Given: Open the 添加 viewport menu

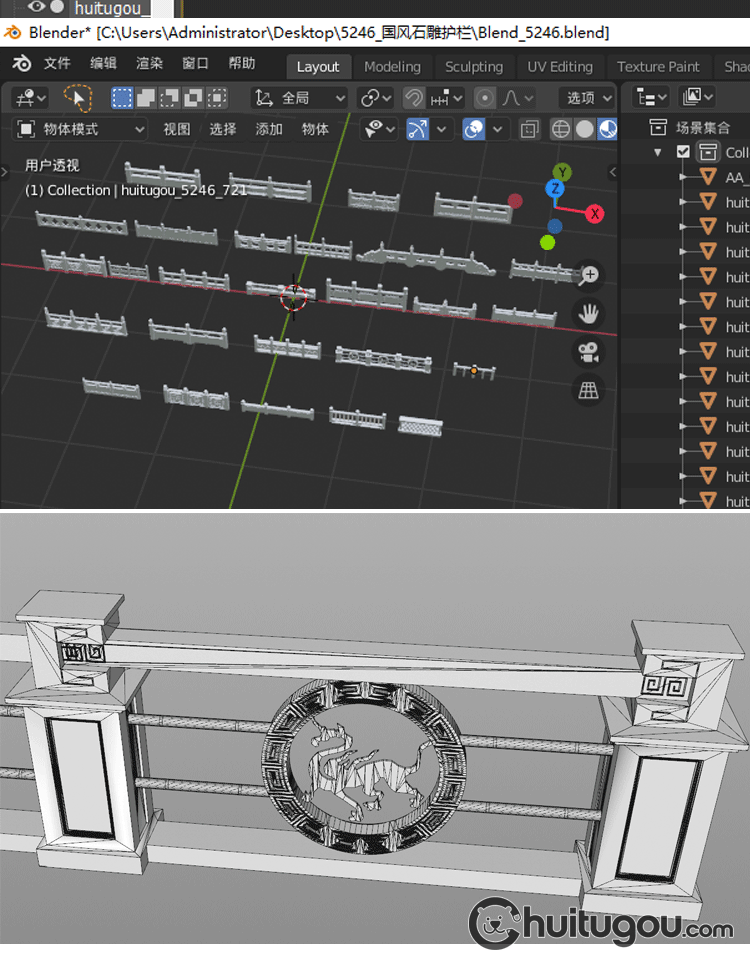Looking at the screenshot, I should [x=269, y=129].
